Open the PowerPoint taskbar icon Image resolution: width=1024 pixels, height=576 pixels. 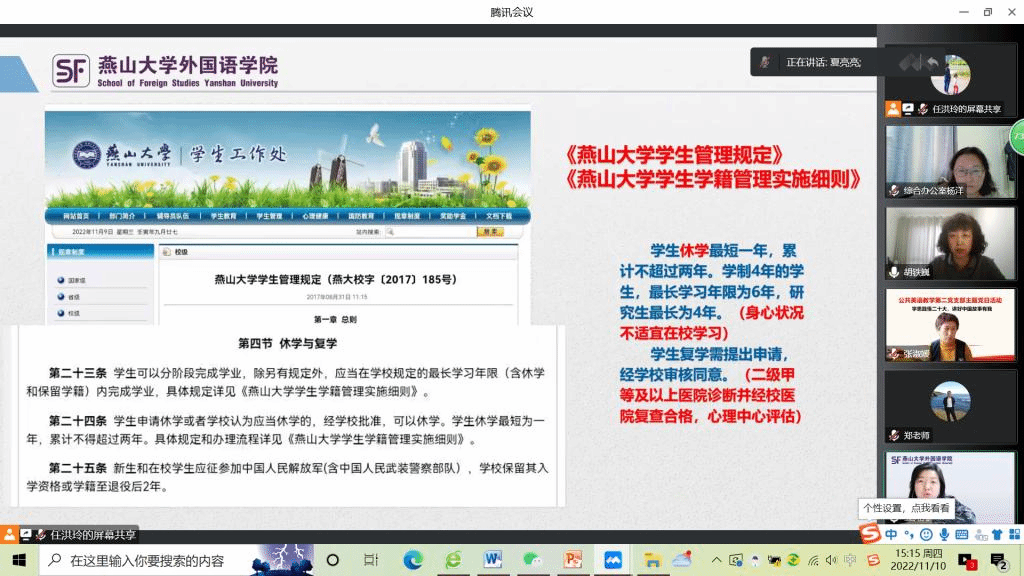pyautogui.click(x=573, y=560)
